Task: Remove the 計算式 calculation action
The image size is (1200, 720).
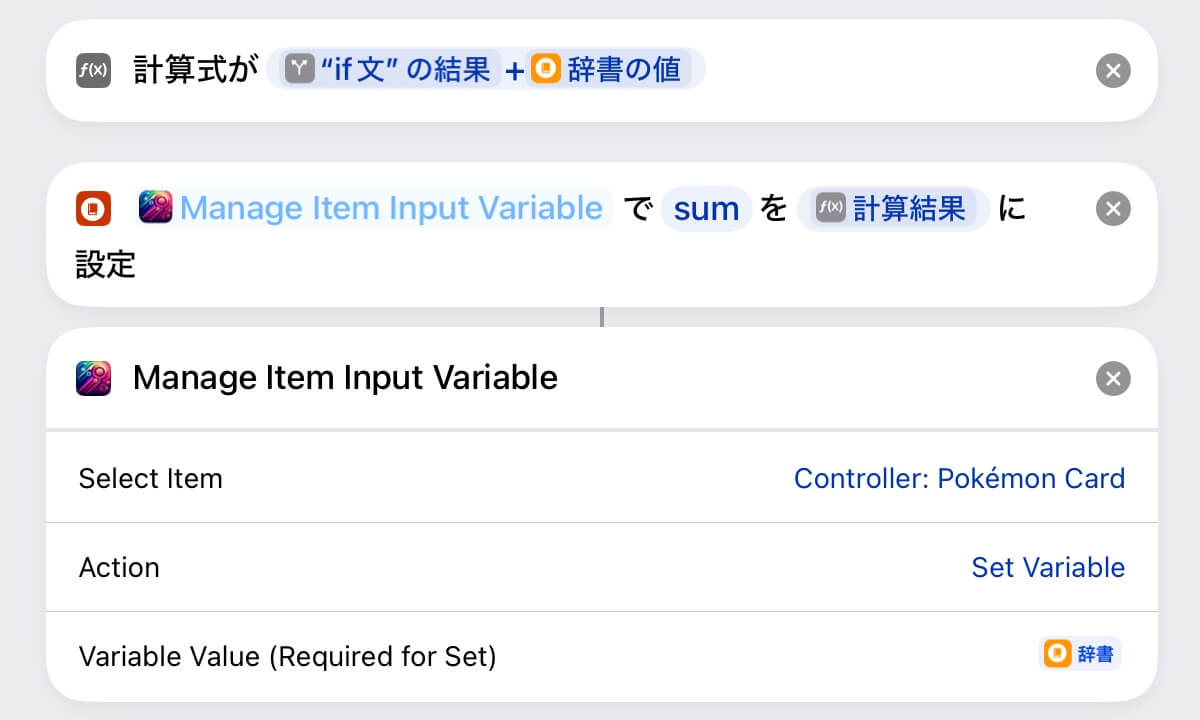Action: coord(1113,71)
